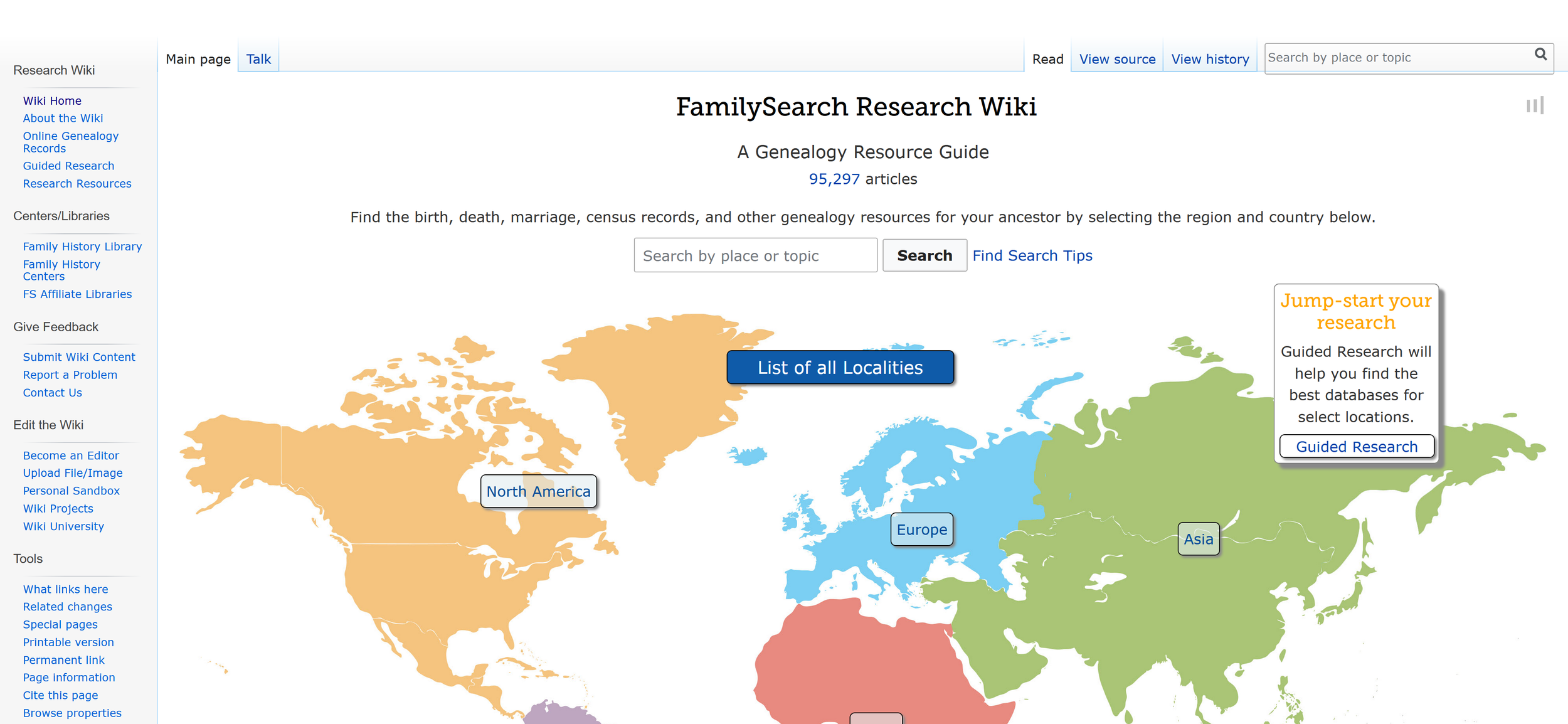The height and width of the screenshot is (724, 1568).
Task: Open sidebar Guided Research link
Action: (x=68, y=166)
